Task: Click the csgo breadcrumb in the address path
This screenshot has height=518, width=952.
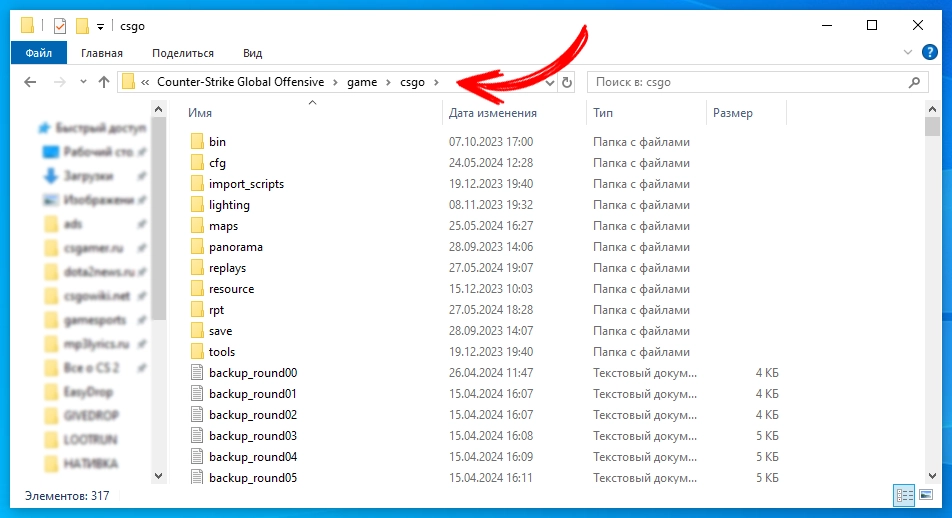Action: click(412, 82)
